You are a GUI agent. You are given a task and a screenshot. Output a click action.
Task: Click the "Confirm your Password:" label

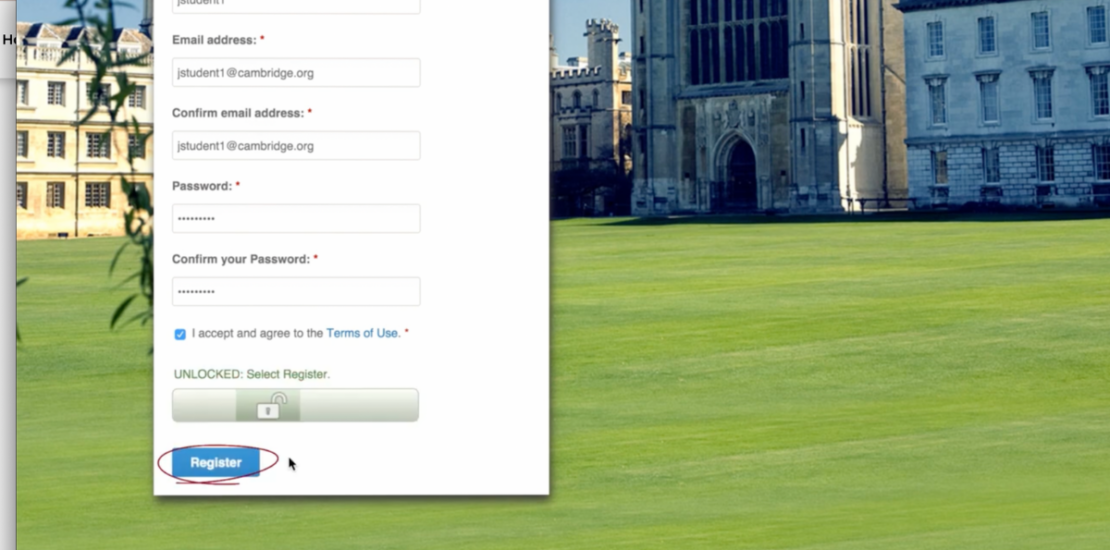point(241,259)
